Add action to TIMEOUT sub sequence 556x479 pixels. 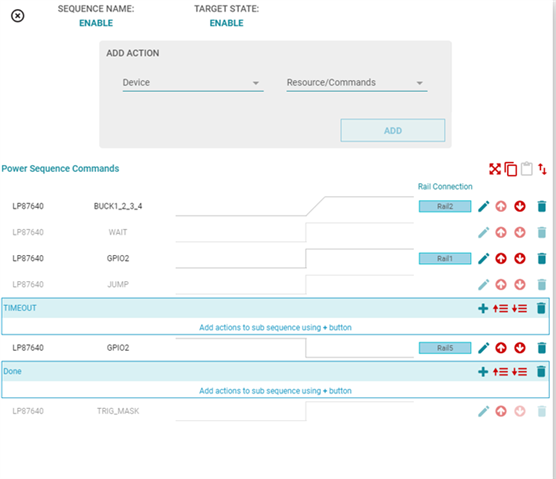pos(483,308)
